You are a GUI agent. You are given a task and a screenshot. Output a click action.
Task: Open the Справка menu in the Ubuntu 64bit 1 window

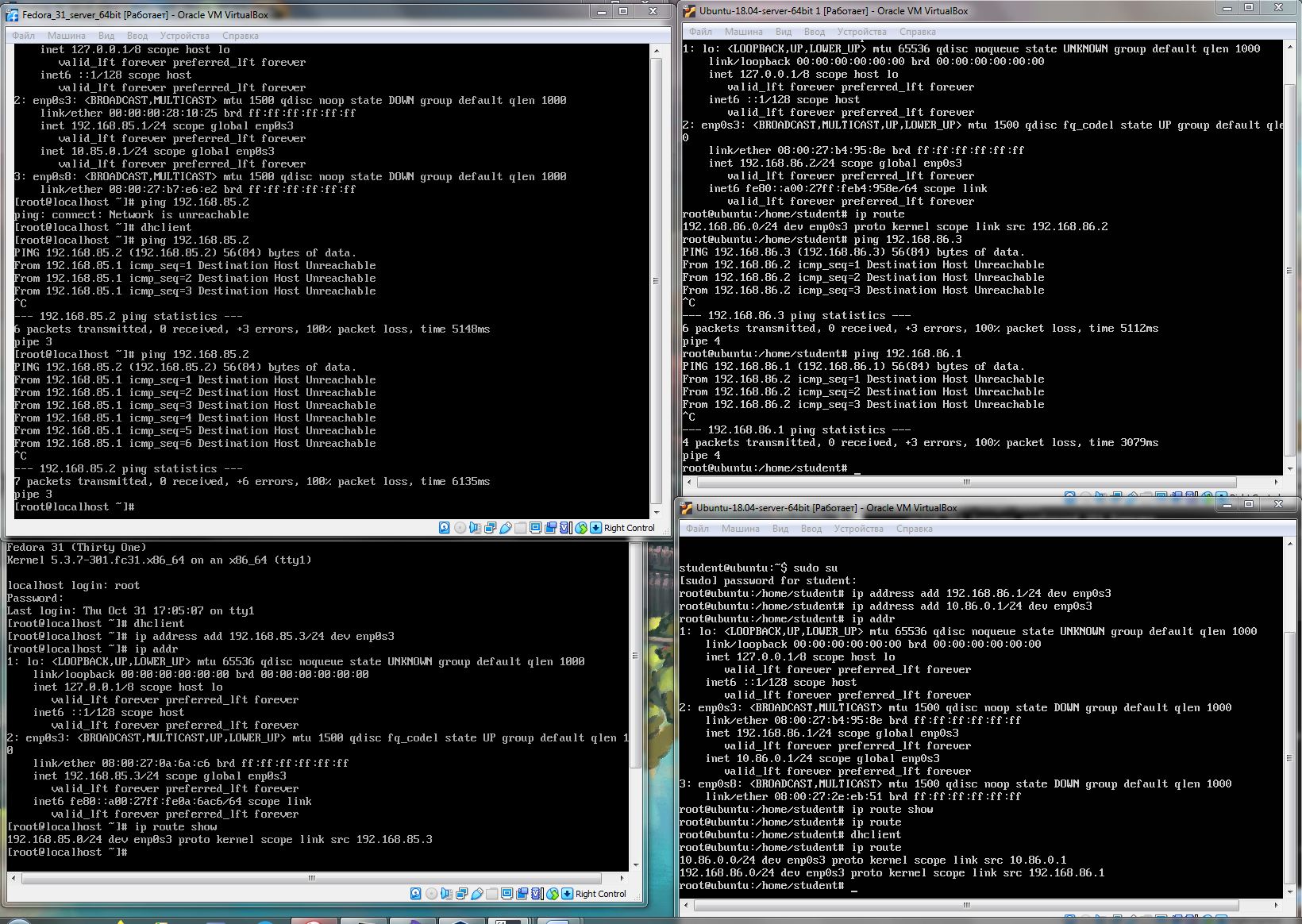click(x=918, y=32)
